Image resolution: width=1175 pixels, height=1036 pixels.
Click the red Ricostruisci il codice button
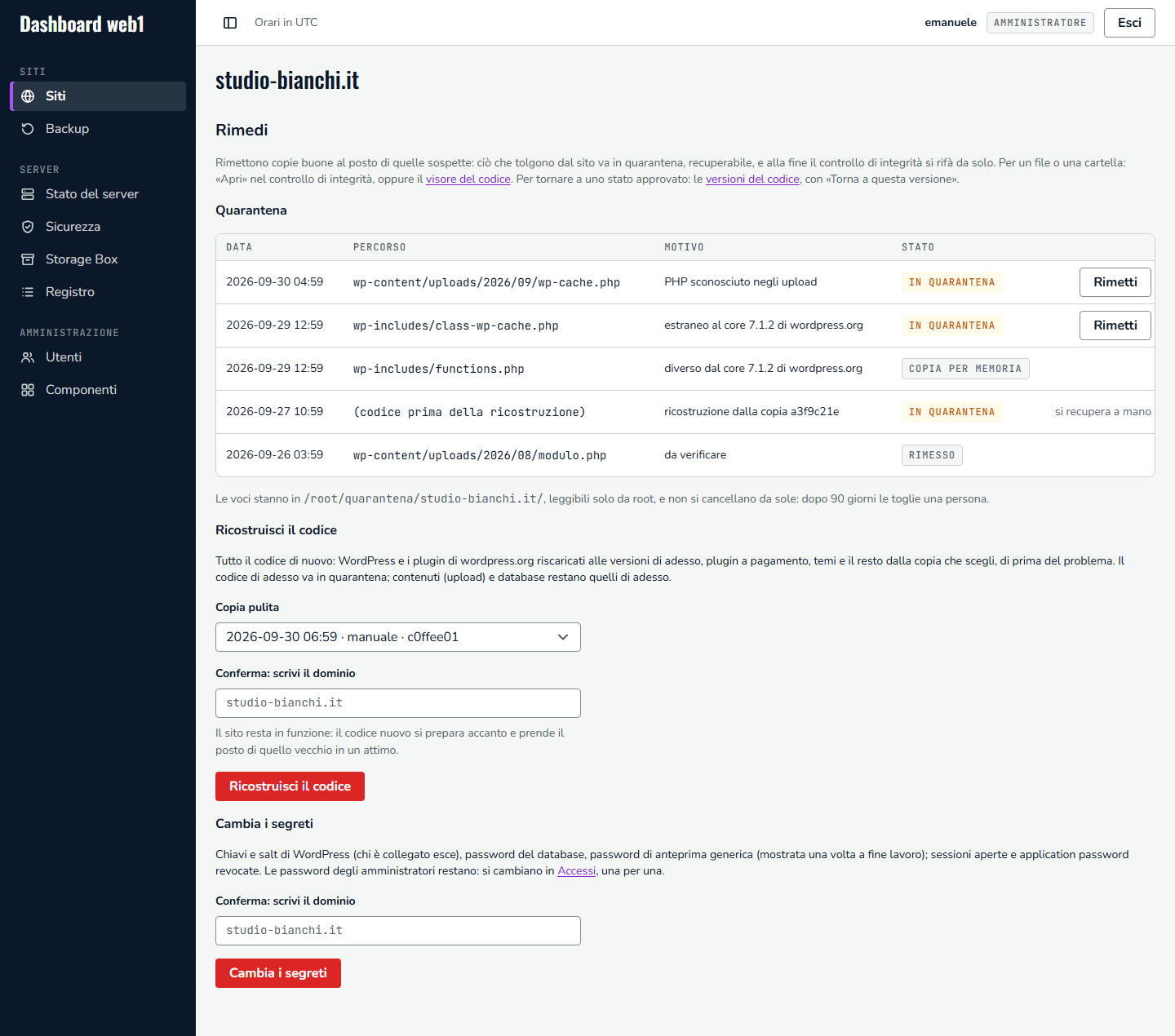pos(290,786)
